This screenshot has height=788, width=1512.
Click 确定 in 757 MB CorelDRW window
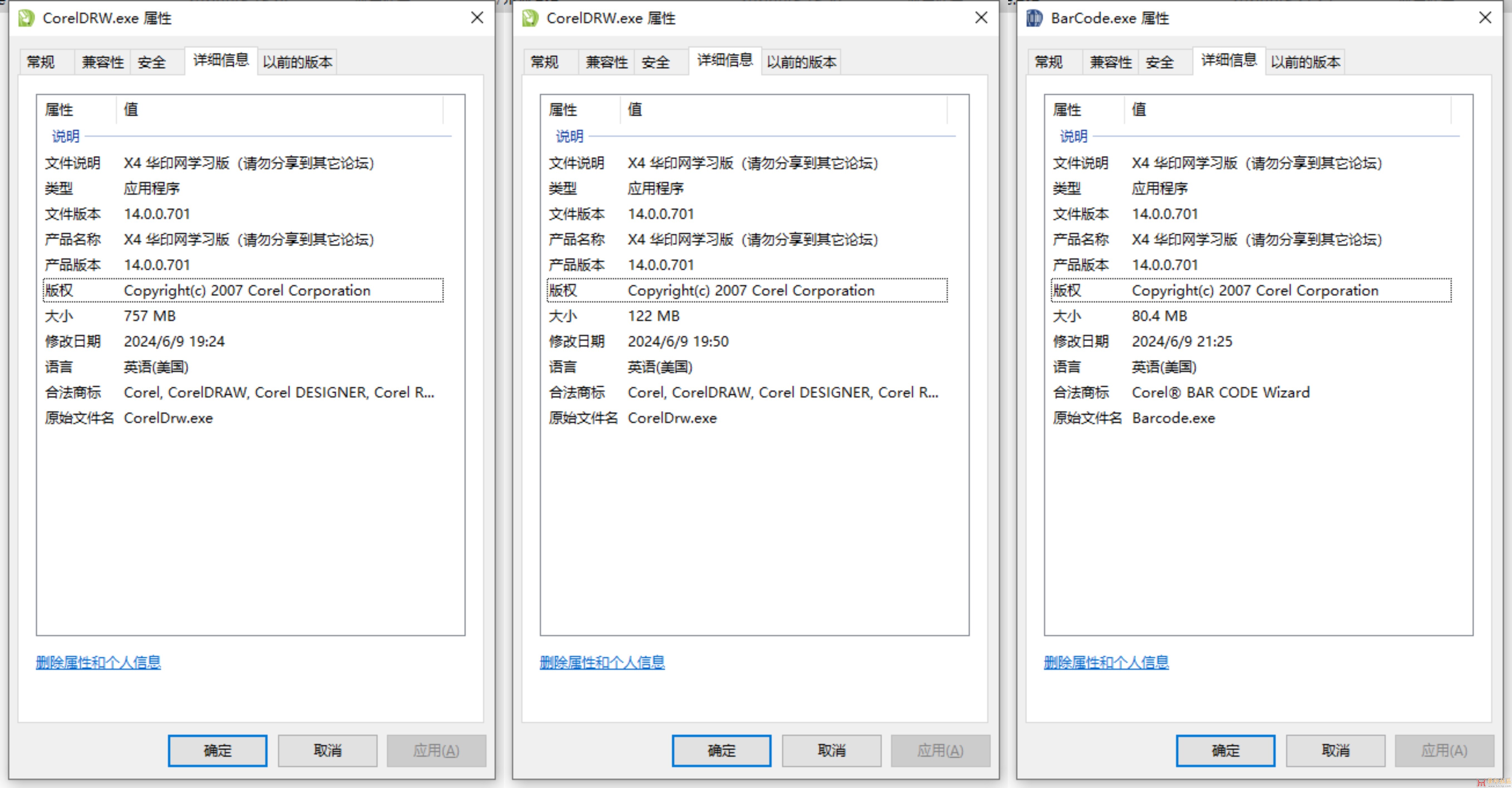pyautogui.click(x=218, y=750)
